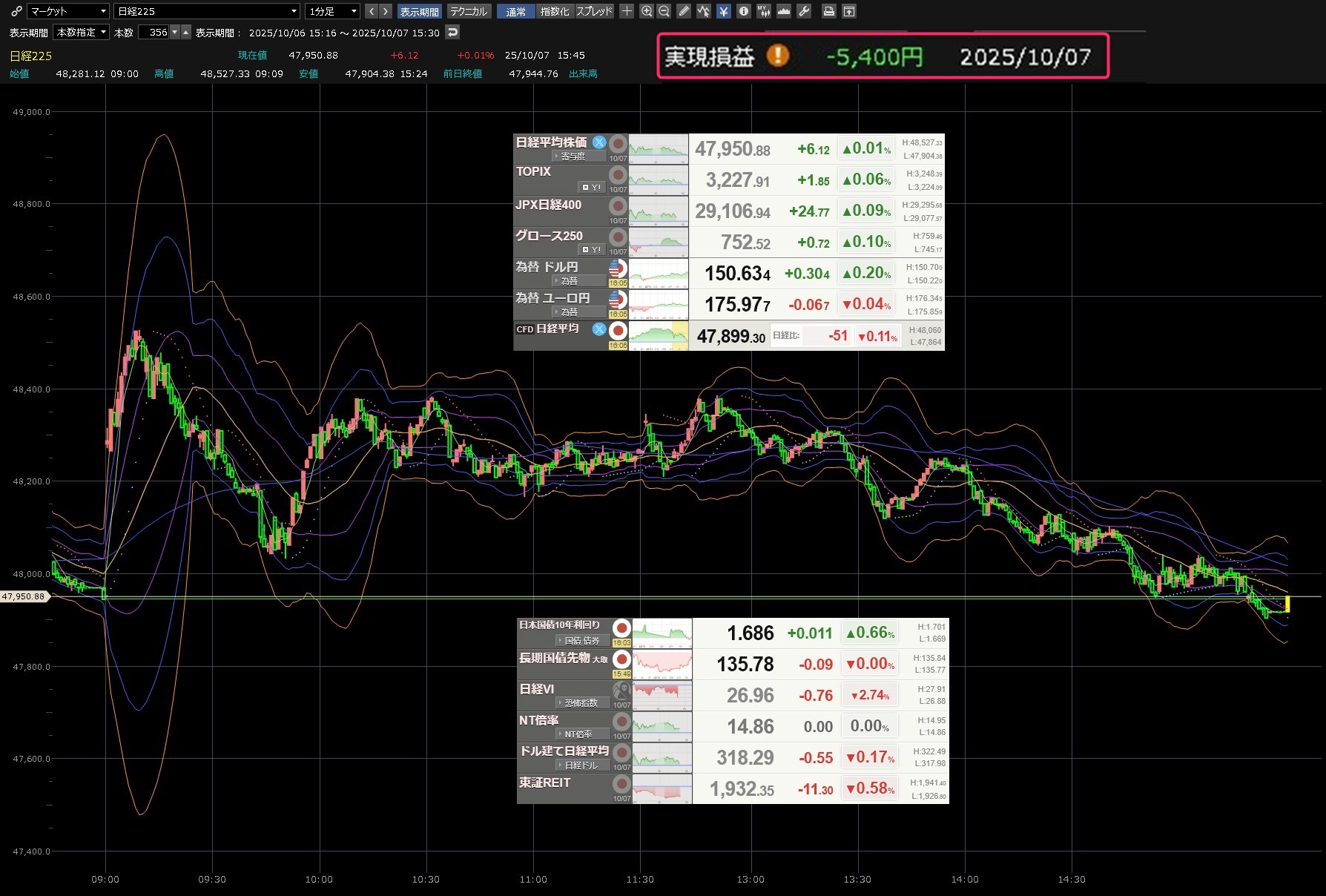
Task: Click the 恐怖指数 link under 日経VI
Action: [581, 702]
